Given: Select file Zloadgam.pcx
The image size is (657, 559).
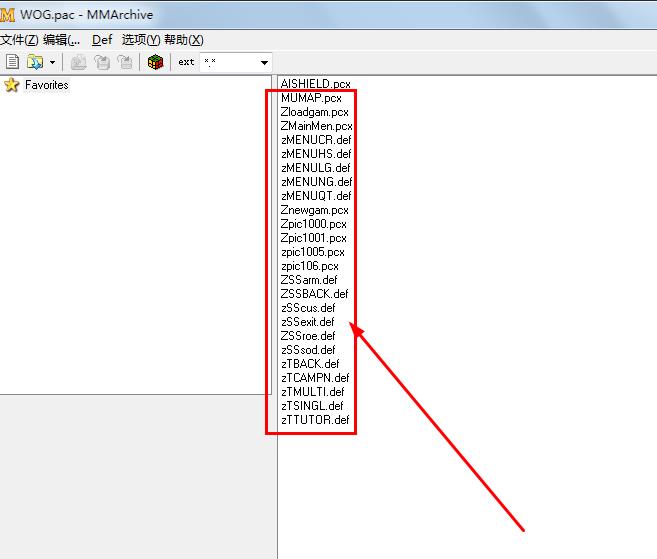Looking at the screenshot, I should [x=314, y=112].
